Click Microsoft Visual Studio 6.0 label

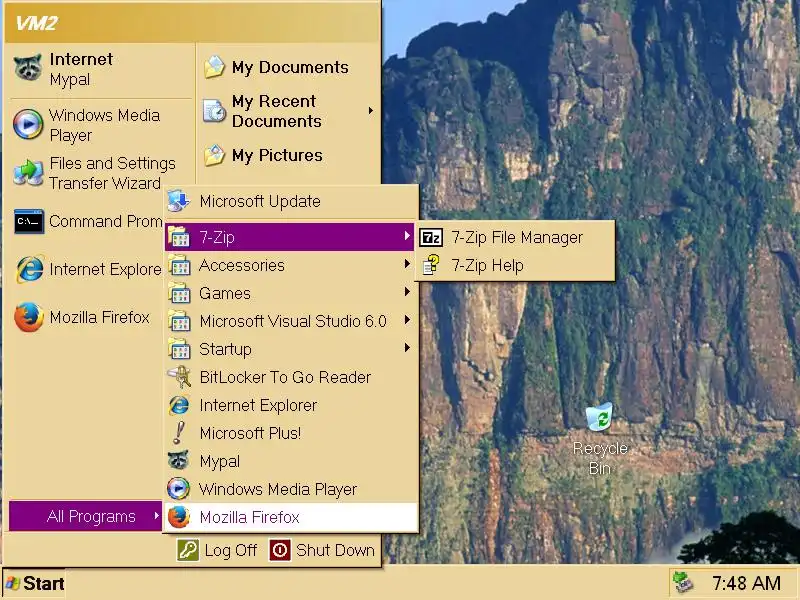(293, 321)
